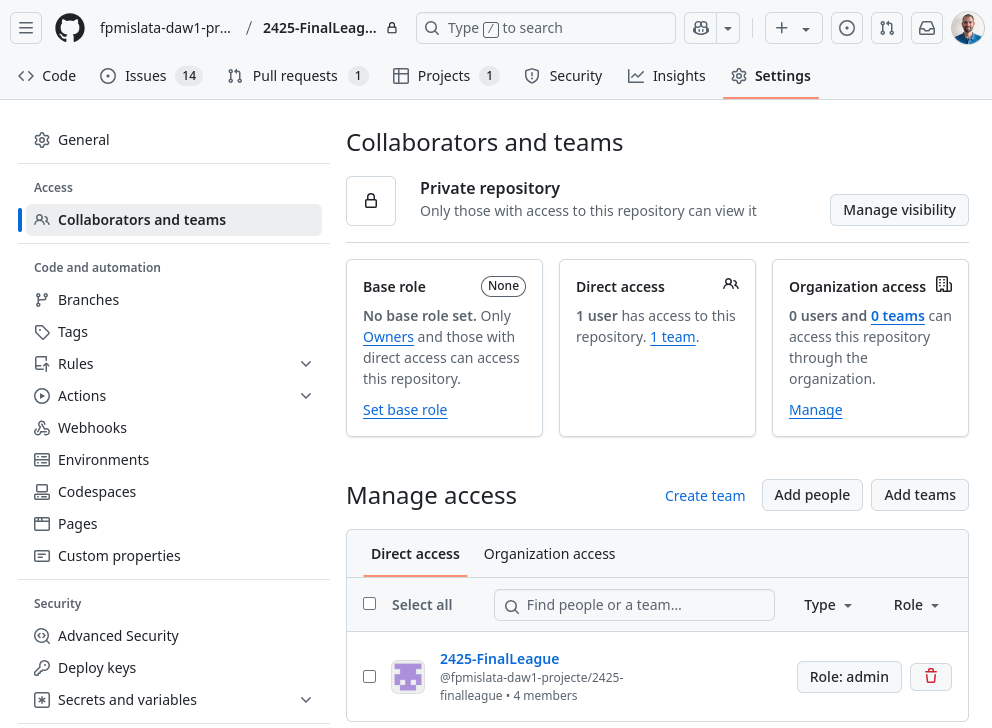Focus the Find people or a team field

(634, 605)
